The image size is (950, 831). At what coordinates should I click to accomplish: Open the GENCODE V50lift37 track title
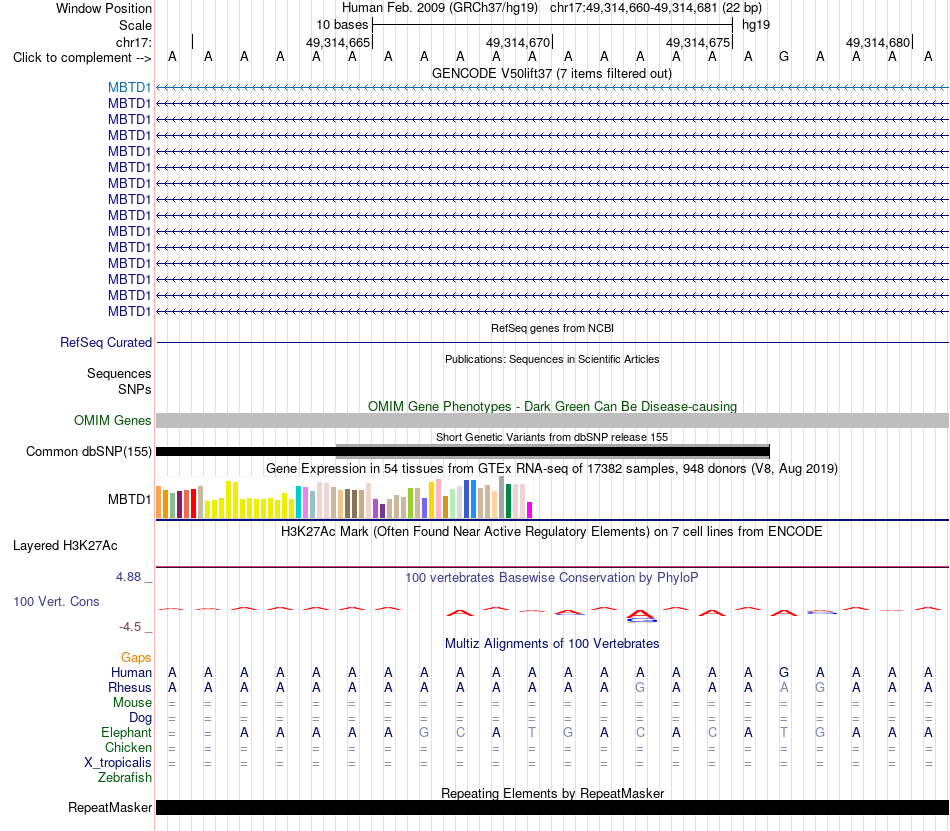point(551,74)
